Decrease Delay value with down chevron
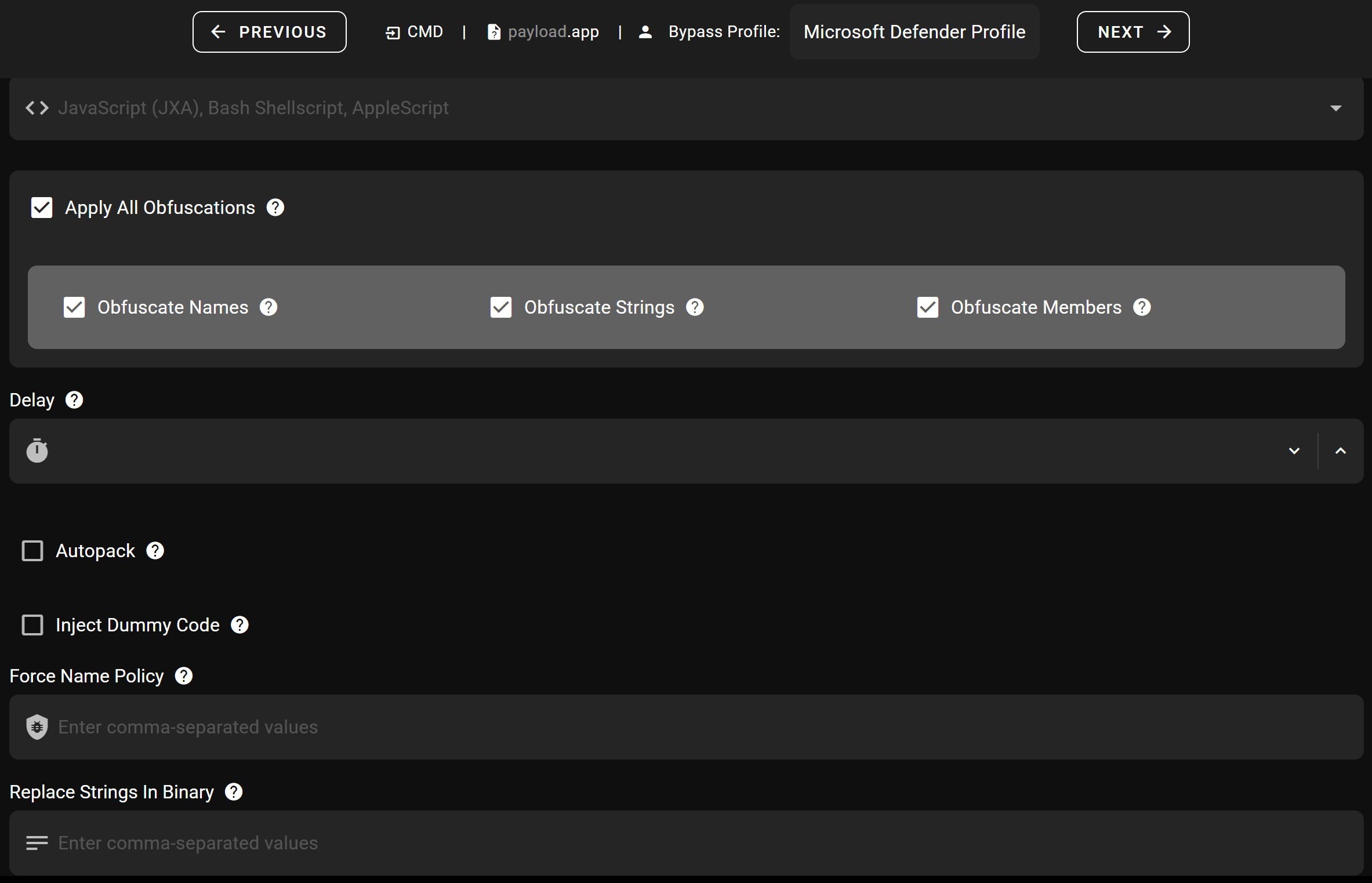 tap(1294, 451)
